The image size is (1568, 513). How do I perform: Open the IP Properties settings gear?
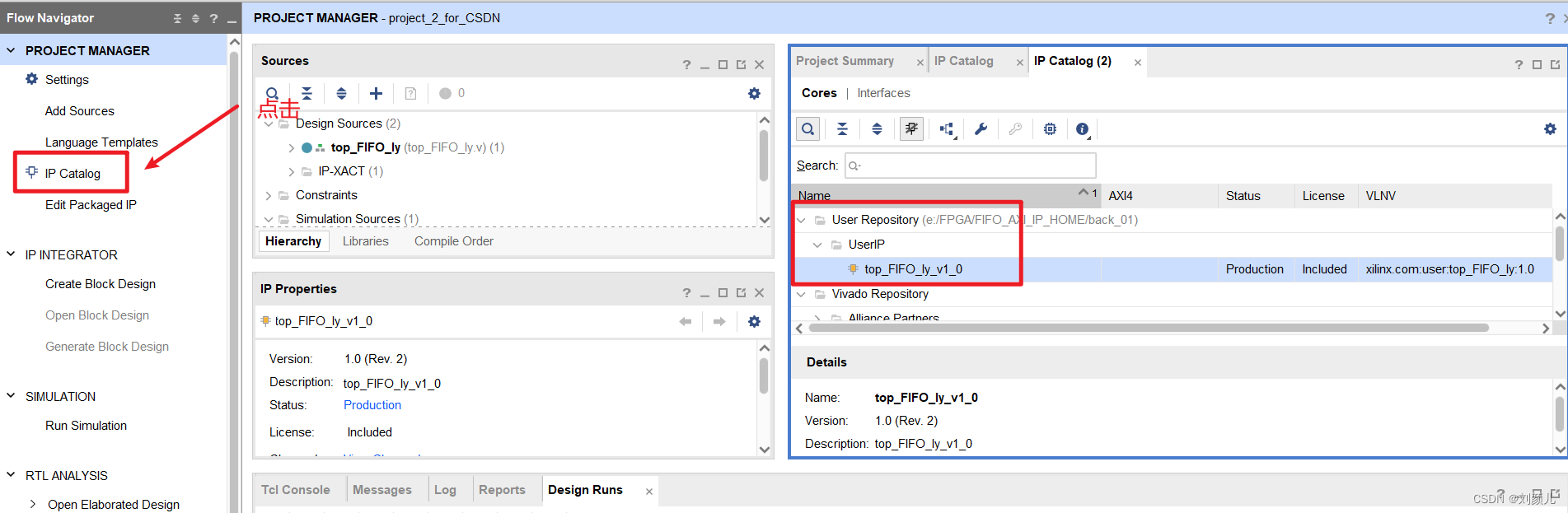754,321
